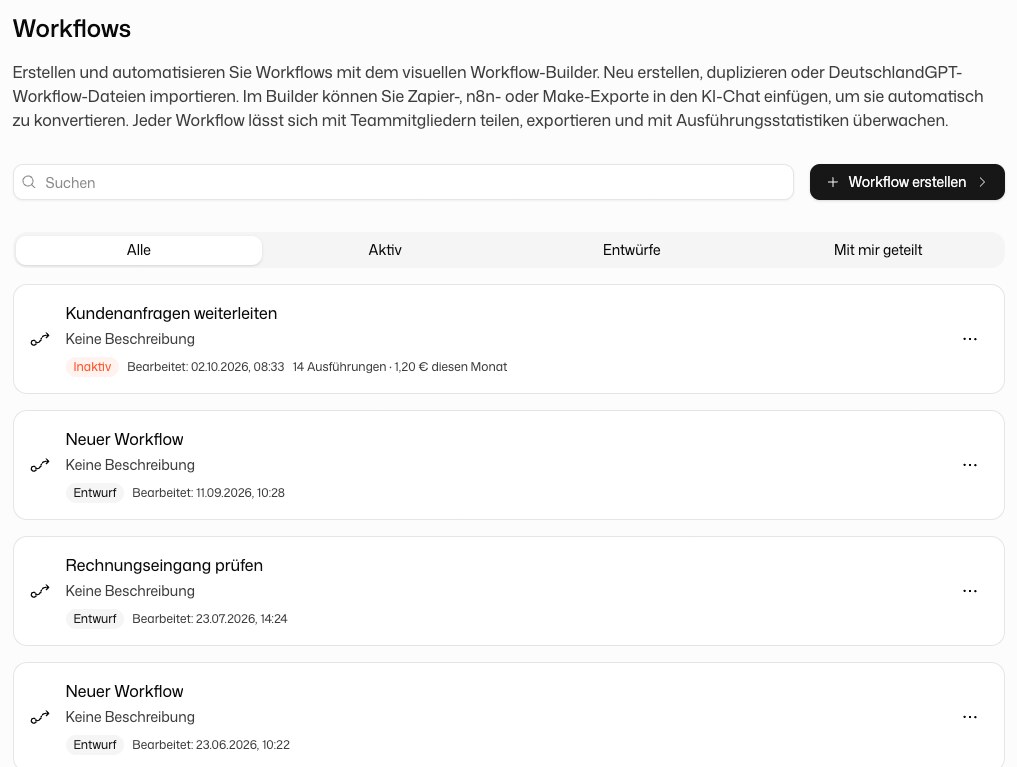Image resolution: width=1017 pixels, height=767 pixels.
Task: Switch to the Aktiv tab
Action: [x=385, y=250]
